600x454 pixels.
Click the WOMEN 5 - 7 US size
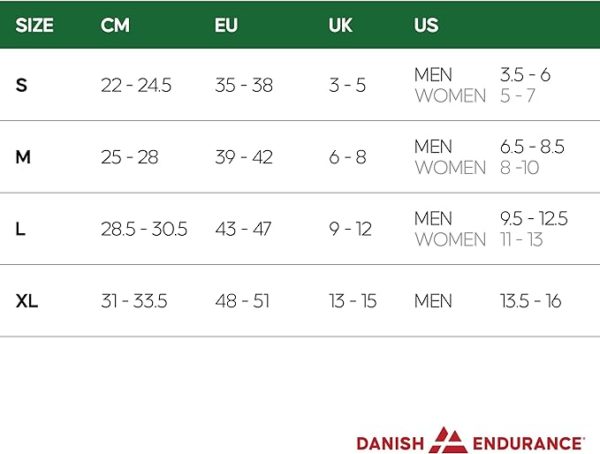click(x=475, y=95)
